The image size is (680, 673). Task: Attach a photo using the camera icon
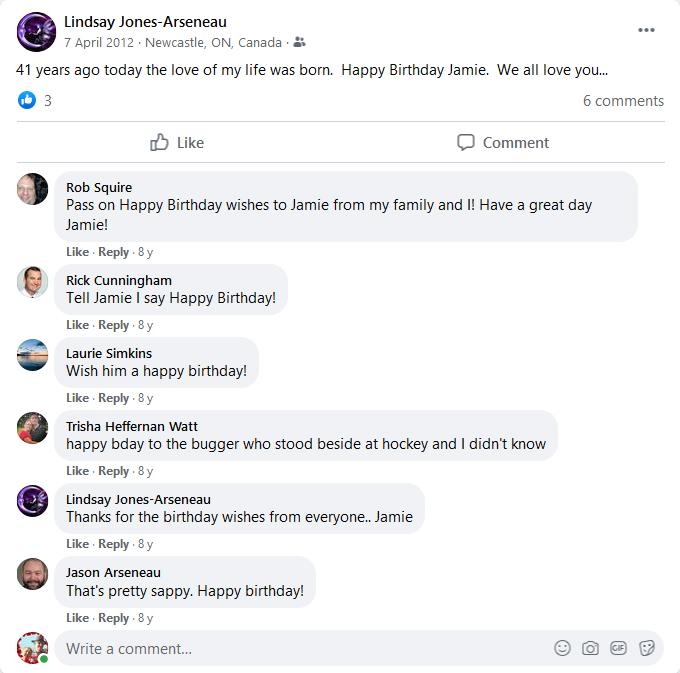(591, 648)
